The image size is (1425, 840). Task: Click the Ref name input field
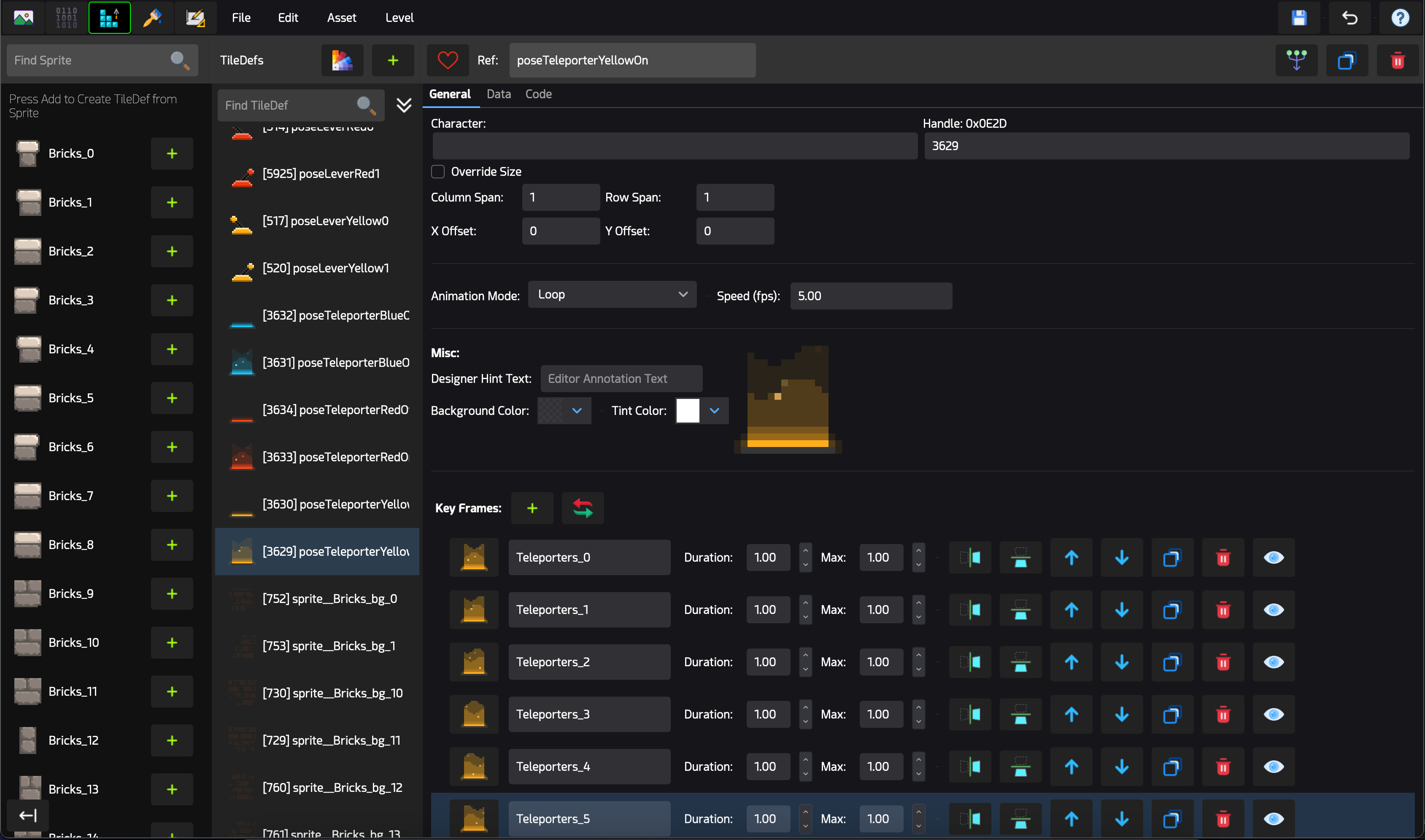[632, 60]
